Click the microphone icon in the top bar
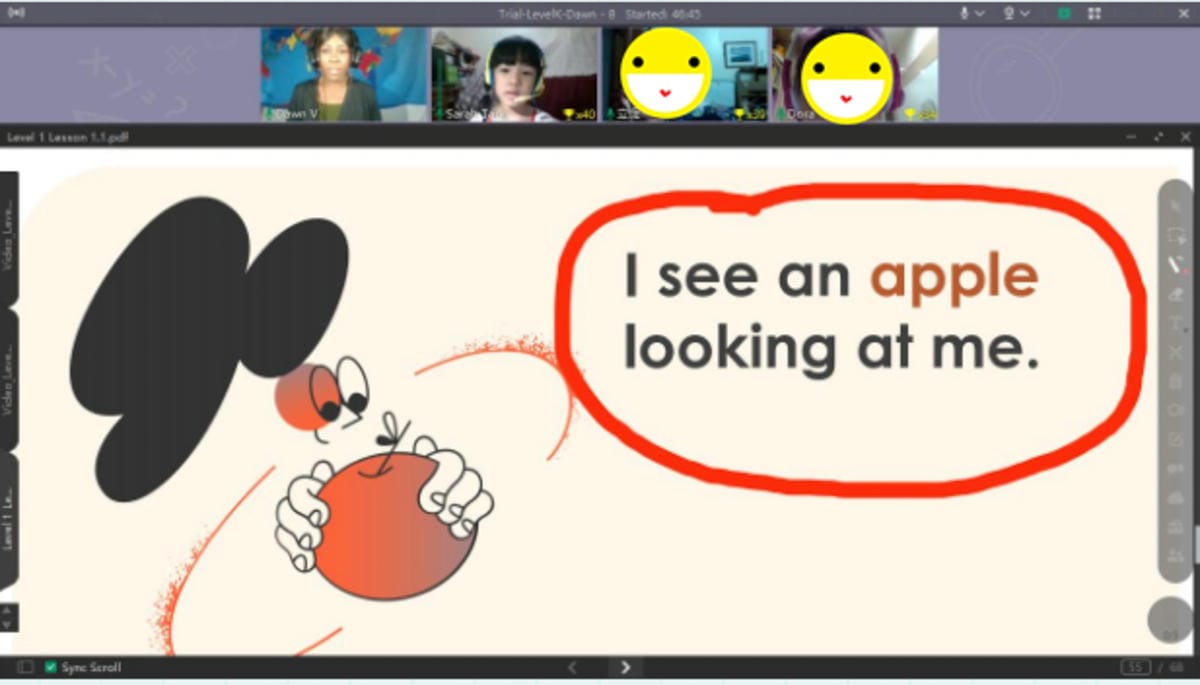The image size is (1200, 685). coord(963,13)
